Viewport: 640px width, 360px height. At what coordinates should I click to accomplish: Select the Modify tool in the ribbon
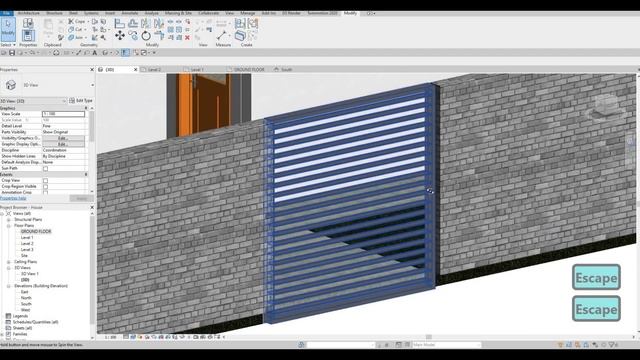(x=8, y=29)
